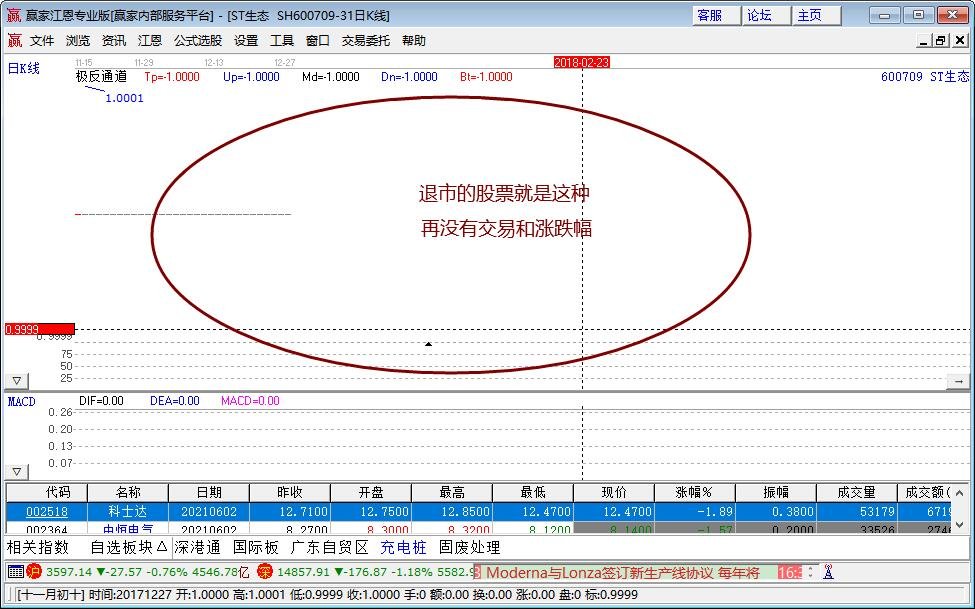Open the 资讯 menu
The width and height of the screenshot is (975, 609).
tap(114, 40)
